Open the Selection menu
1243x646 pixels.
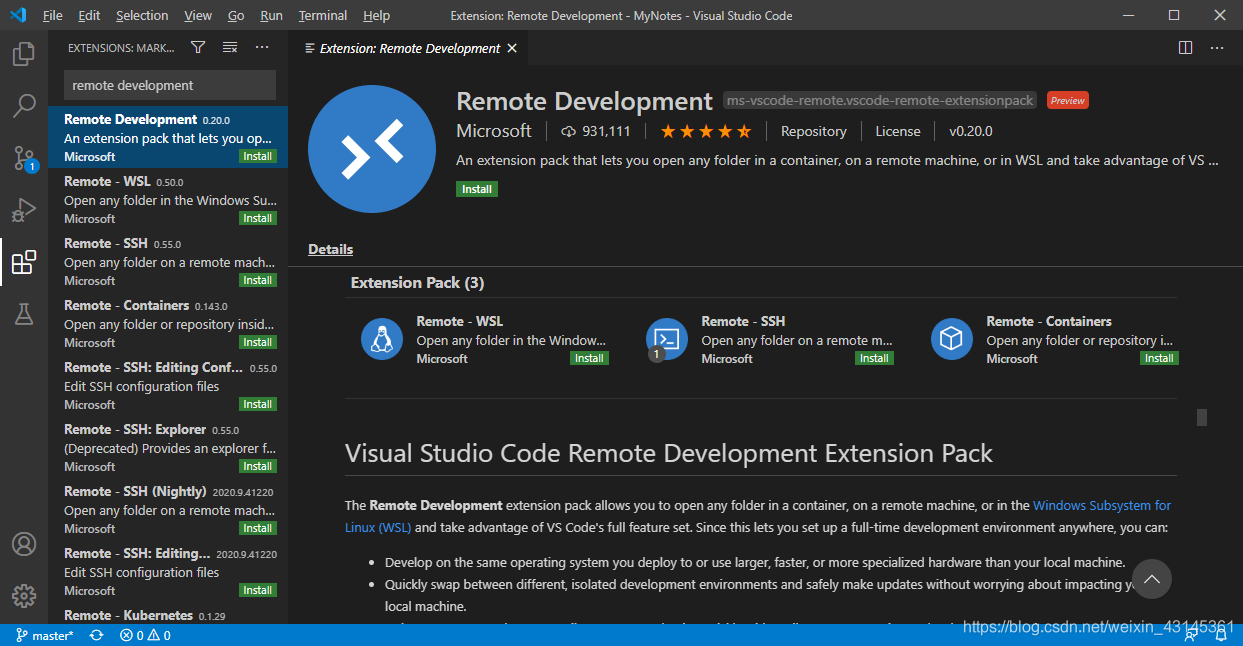(142, 15)
